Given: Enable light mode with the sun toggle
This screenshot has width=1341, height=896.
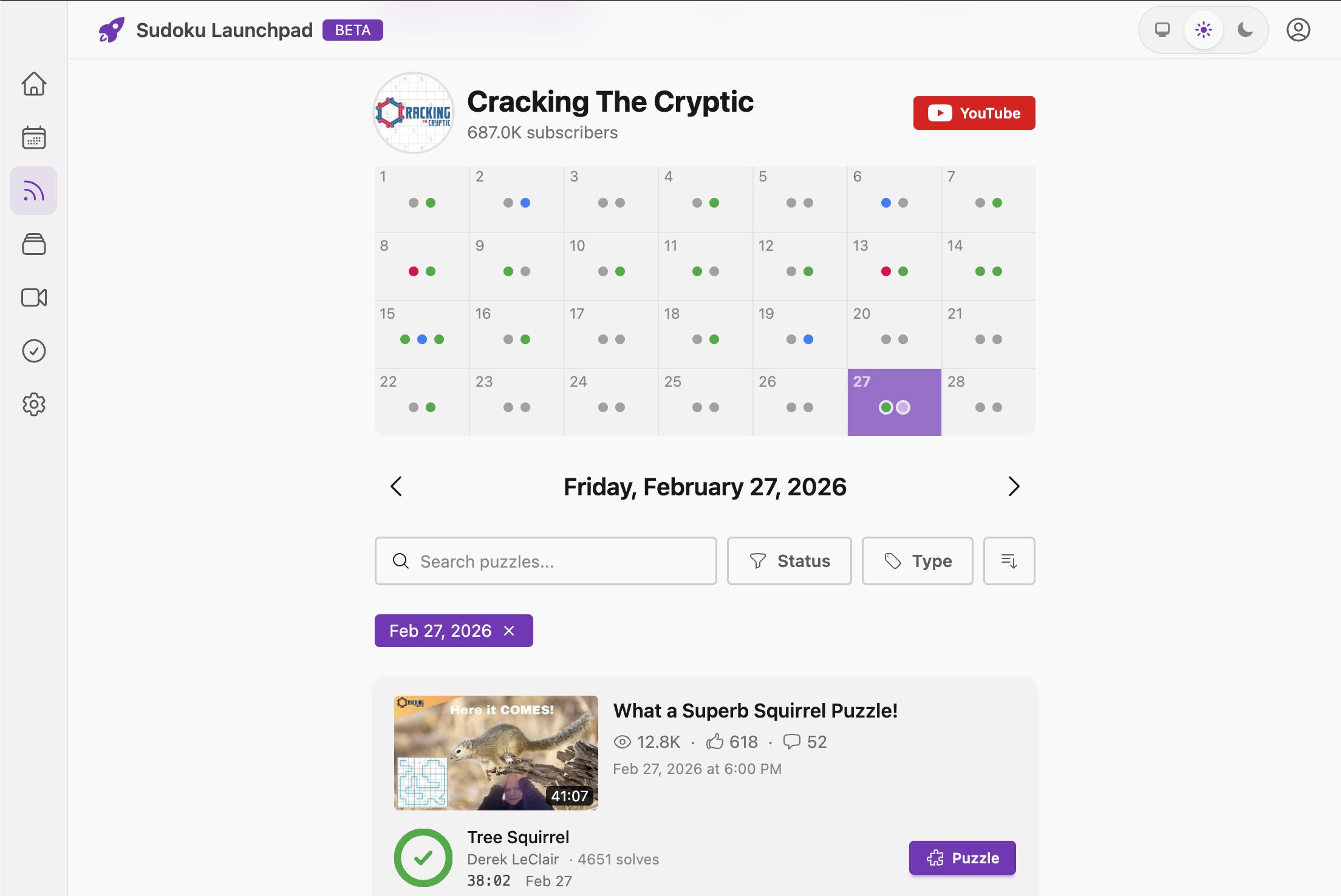Looking at the screenshot, I should click(x=1203, y=29).
